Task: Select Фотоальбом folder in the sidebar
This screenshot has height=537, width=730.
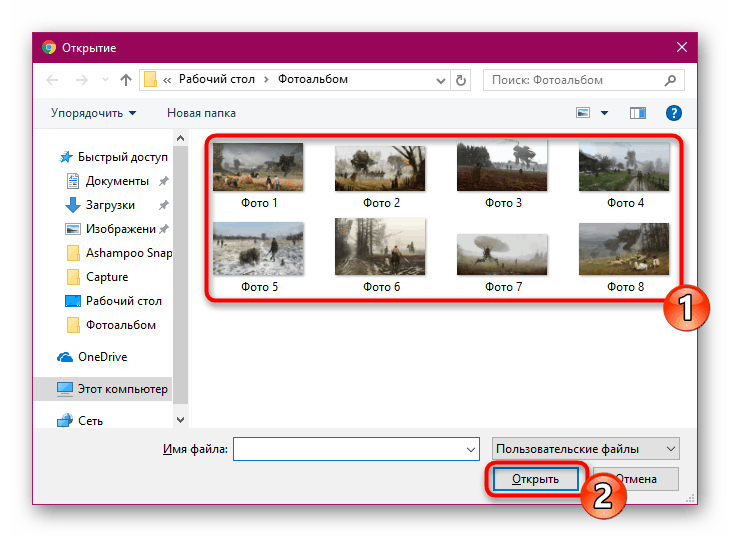Action: click(111, 325)
